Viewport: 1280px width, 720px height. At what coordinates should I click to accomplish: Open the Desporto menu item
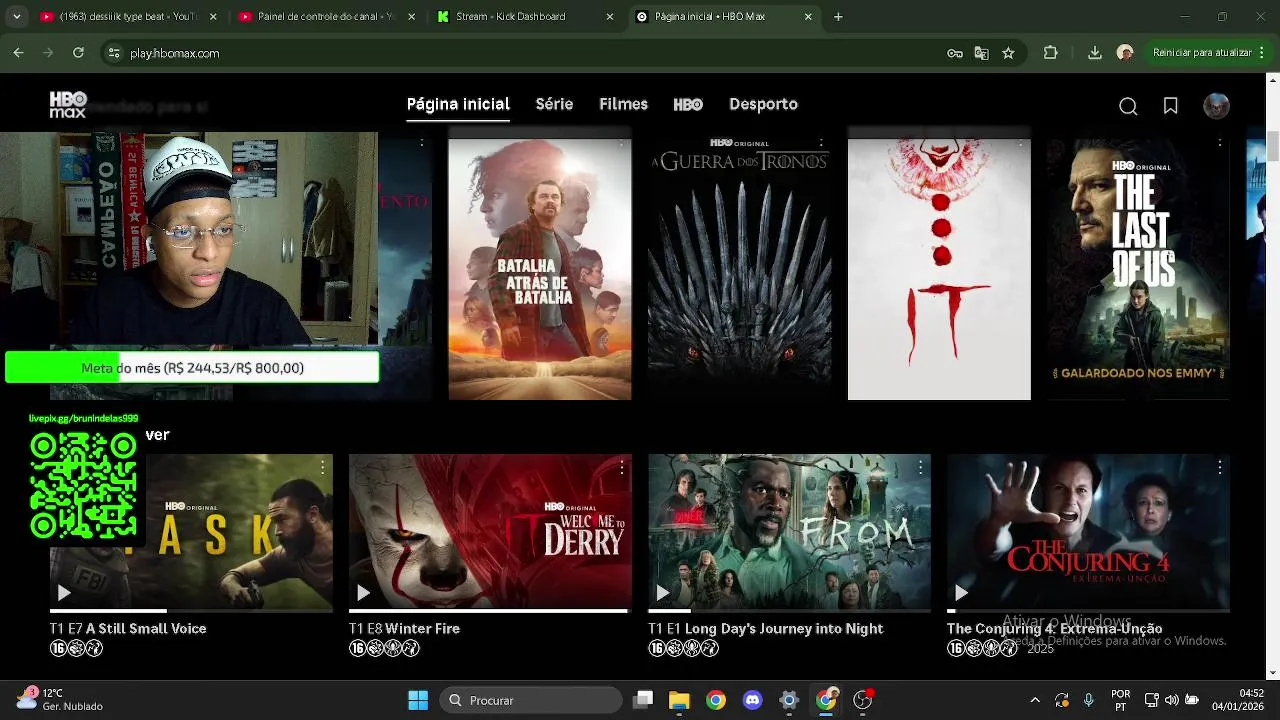(763, 104)
